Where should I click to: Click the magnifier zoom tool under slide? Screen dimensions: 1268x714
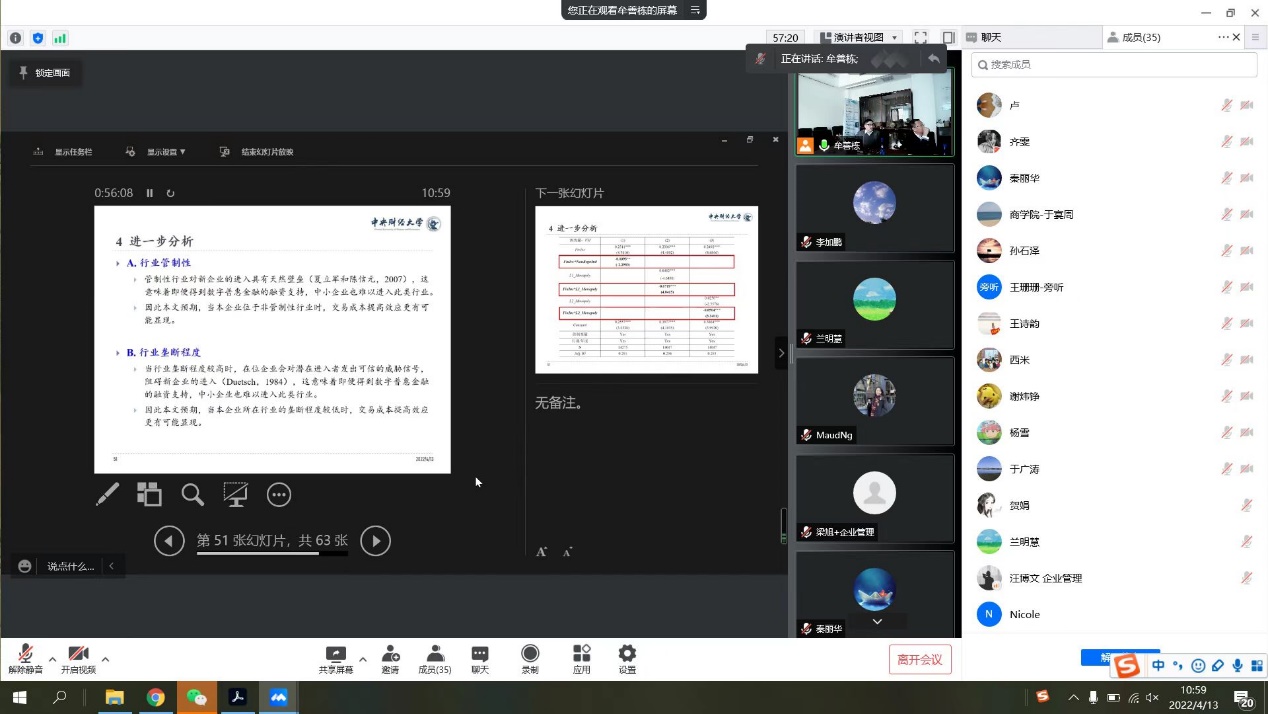pos(192,494)
